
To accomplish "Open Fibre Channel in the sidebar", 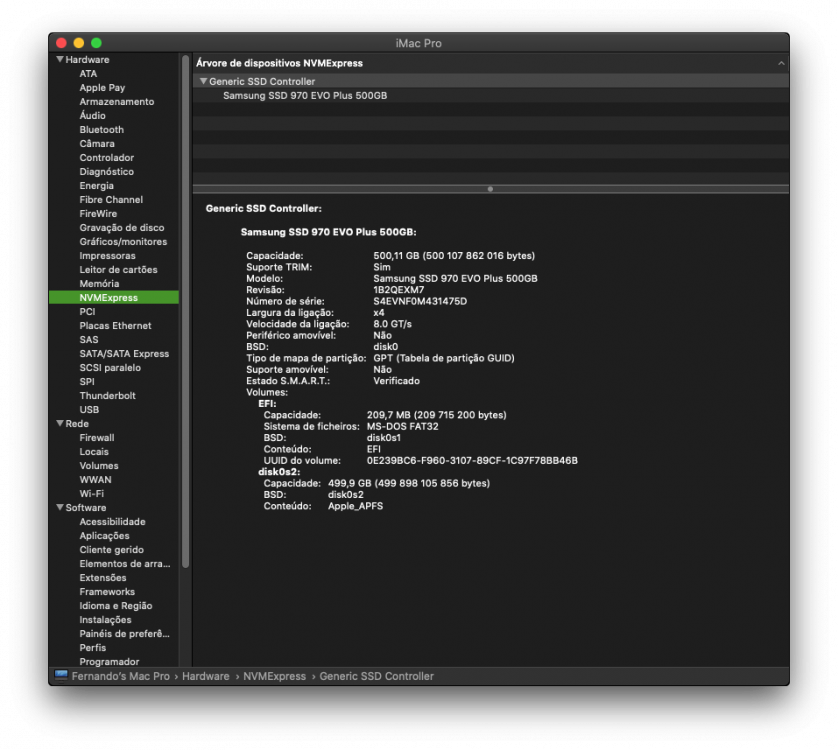I will click(x=111, y=199).
